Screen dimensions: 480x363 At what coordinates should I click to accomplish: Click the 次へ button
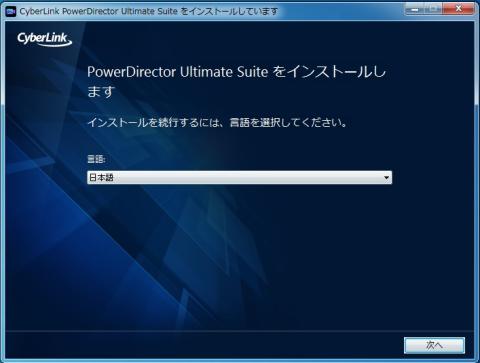[x=434, y=345]
